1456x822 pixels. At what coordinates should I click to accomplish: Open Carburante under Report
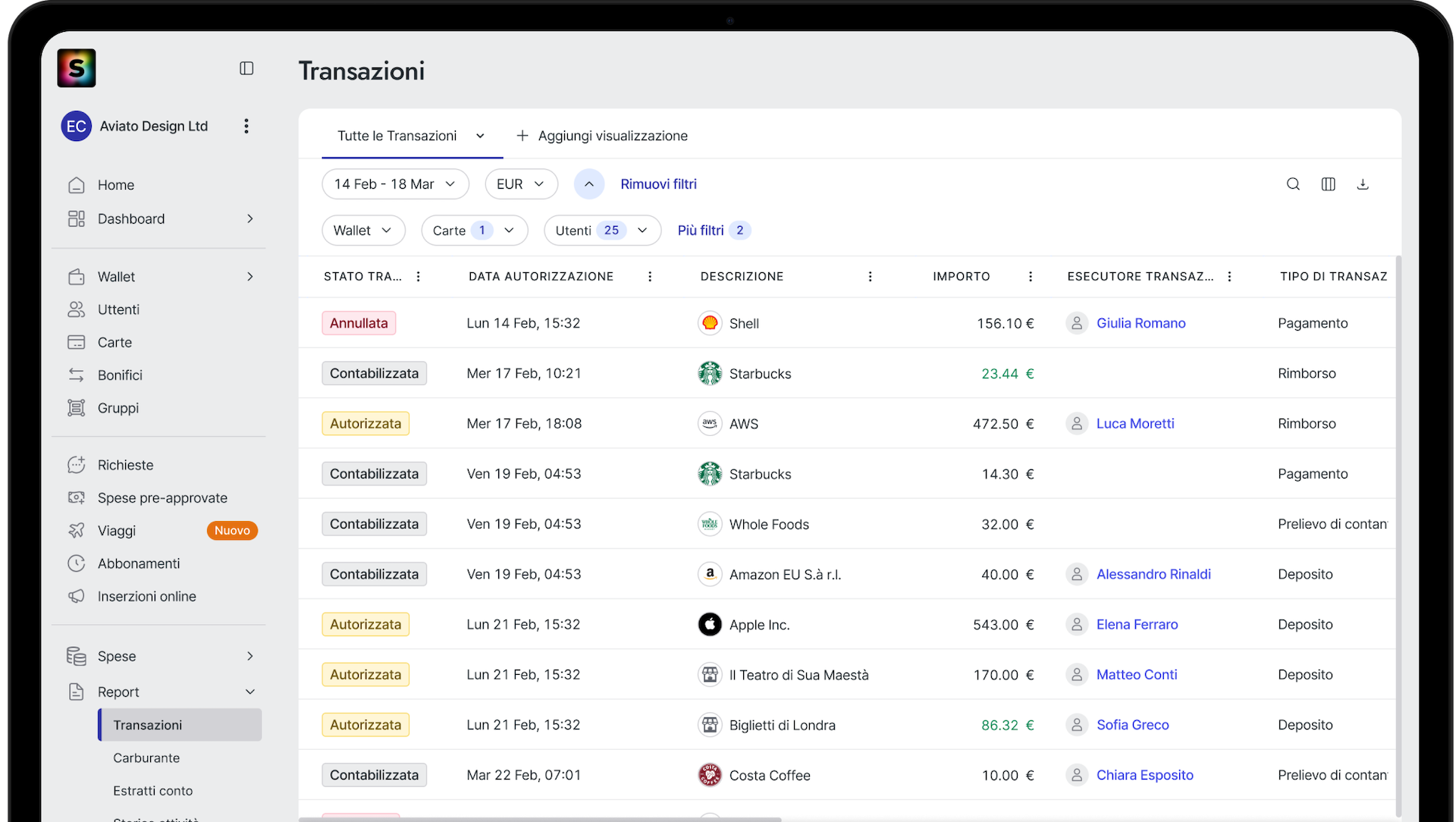146,758
